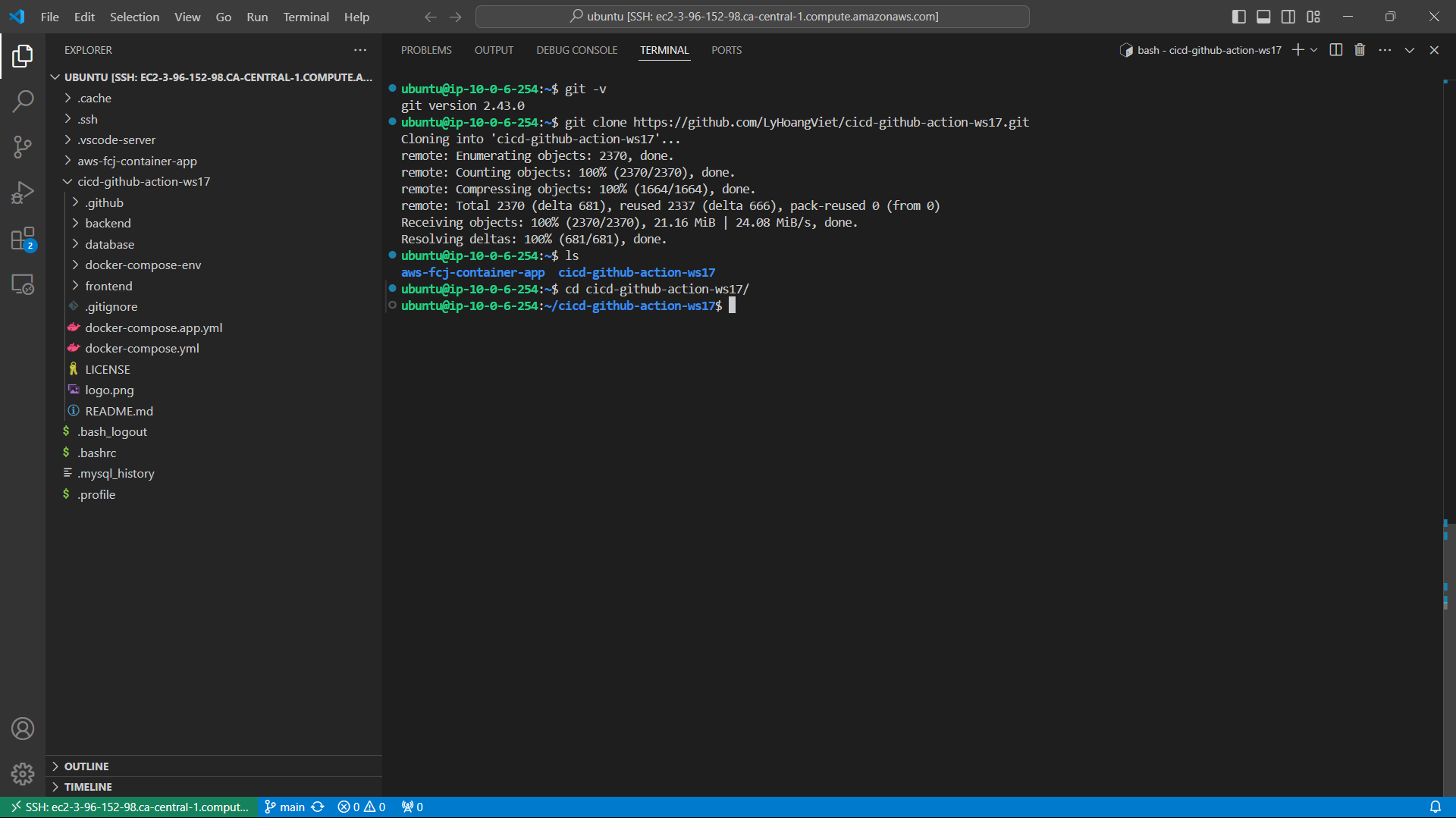Open the File menu
Viewport: 1456px width, 818px height.
click(x=49, y=17)
